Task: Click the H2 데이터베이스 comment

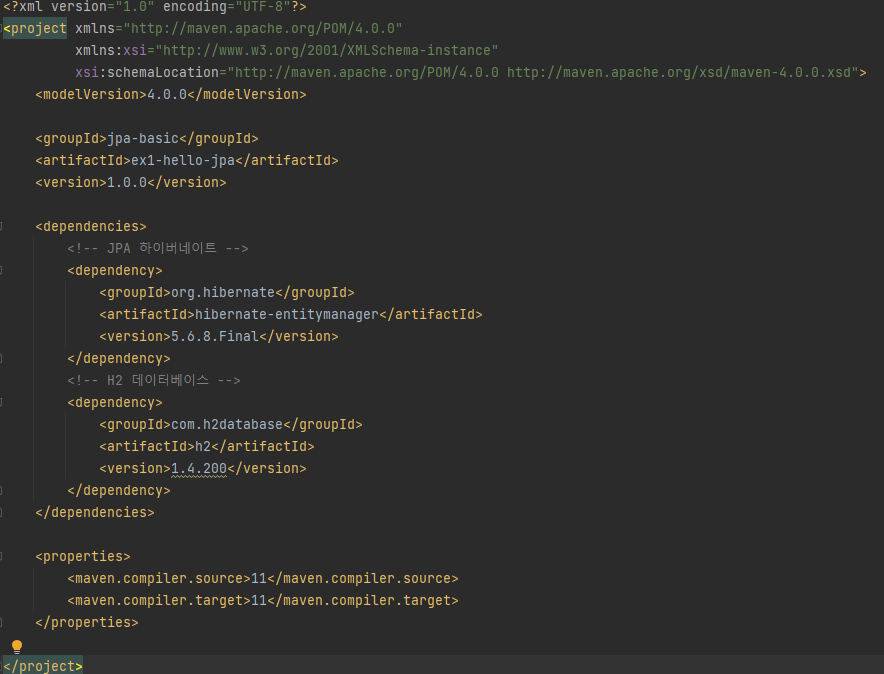Action: point(154,380)
